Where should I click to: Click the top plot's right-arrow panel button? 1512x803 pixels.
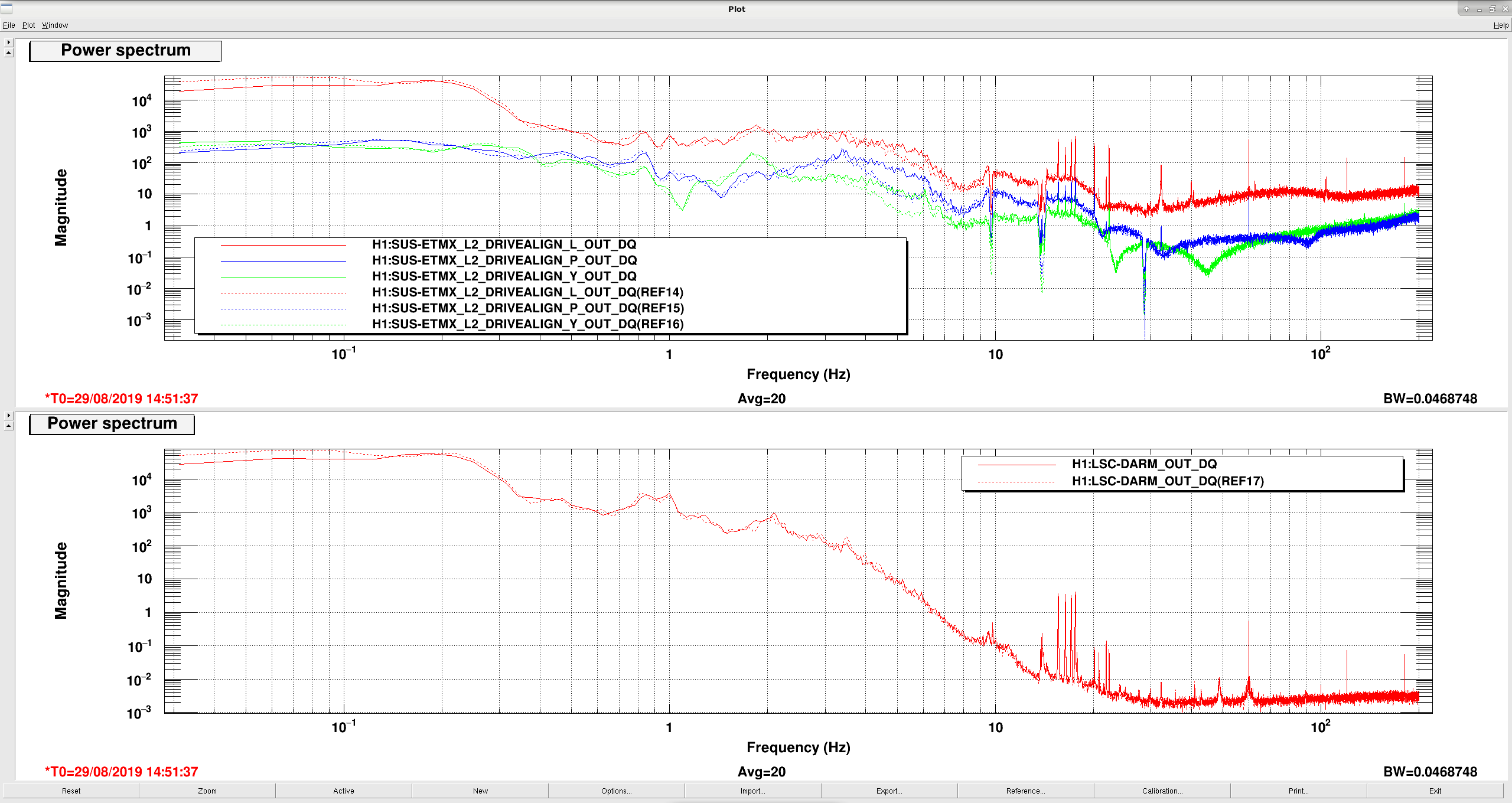(x=8, y=43)
